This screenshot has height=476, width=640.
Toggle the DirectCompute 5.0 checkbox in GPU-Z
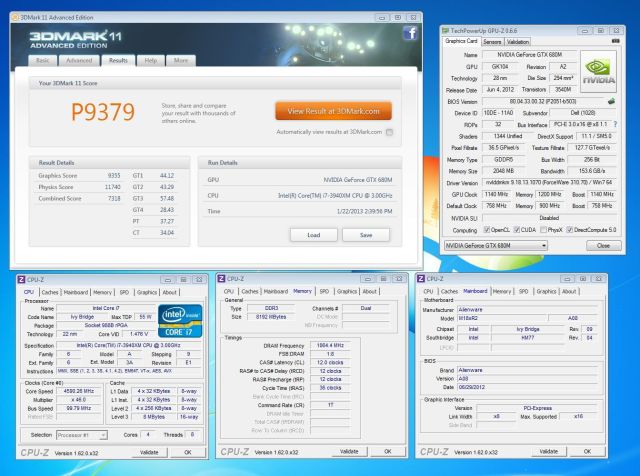570,230
